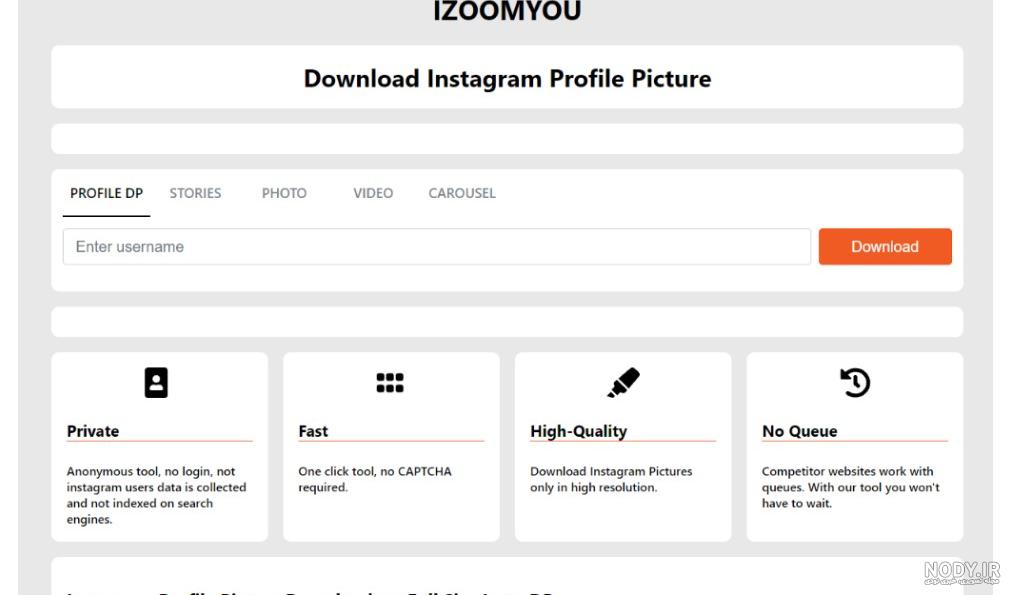Click the Fast grid icon
This screenshot has width=1012, height=595.
390,383
